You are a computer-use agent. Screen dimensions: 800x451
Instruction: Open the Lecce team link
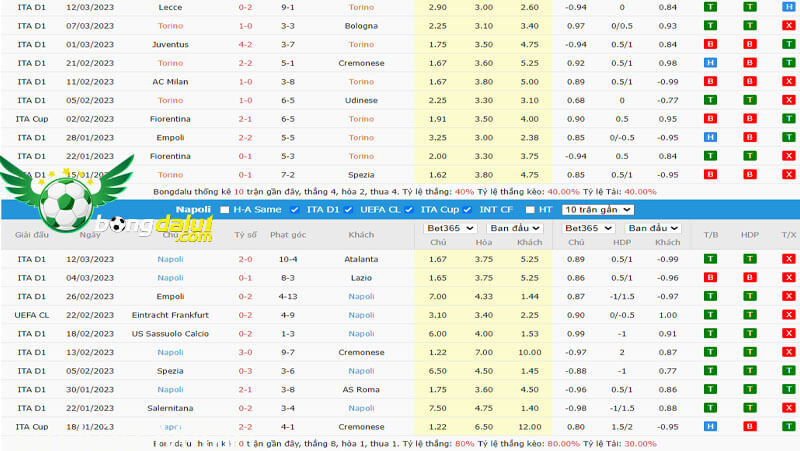(170, 7)
